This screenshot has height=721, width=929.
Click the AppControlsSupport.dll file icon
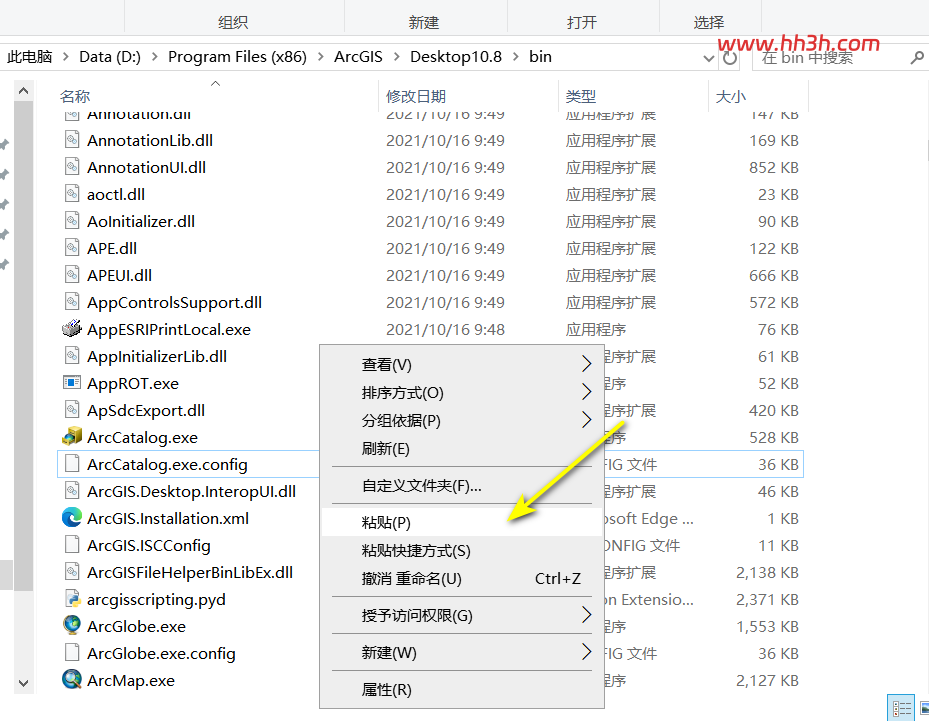(72, 302)
